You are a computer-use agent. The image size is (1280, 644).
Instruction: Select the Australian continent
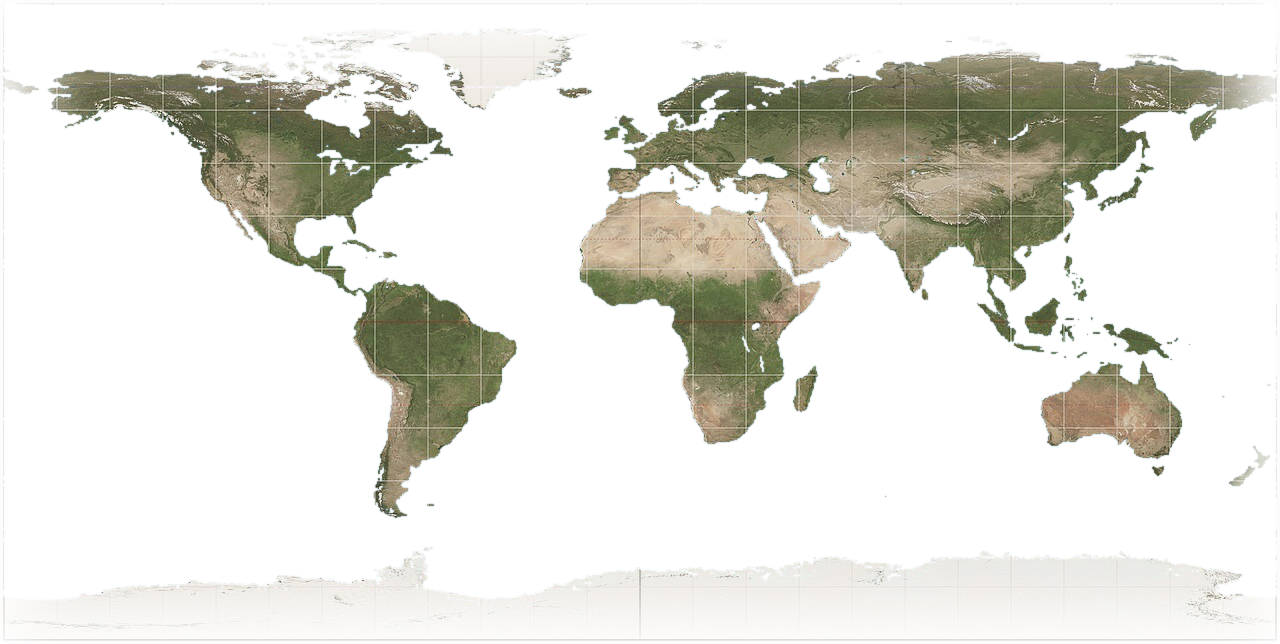[1108, 412]
